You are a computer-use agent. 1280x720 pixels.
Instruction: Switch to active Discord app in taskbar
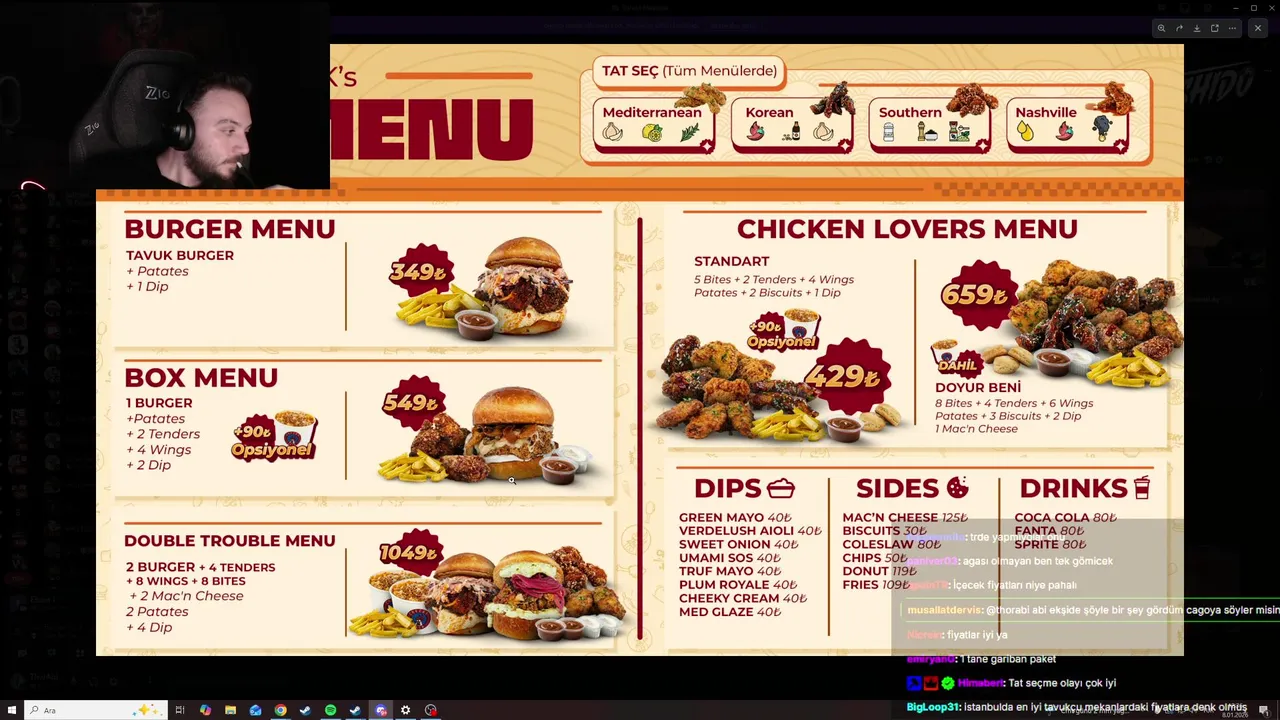(x=380, y=710)
